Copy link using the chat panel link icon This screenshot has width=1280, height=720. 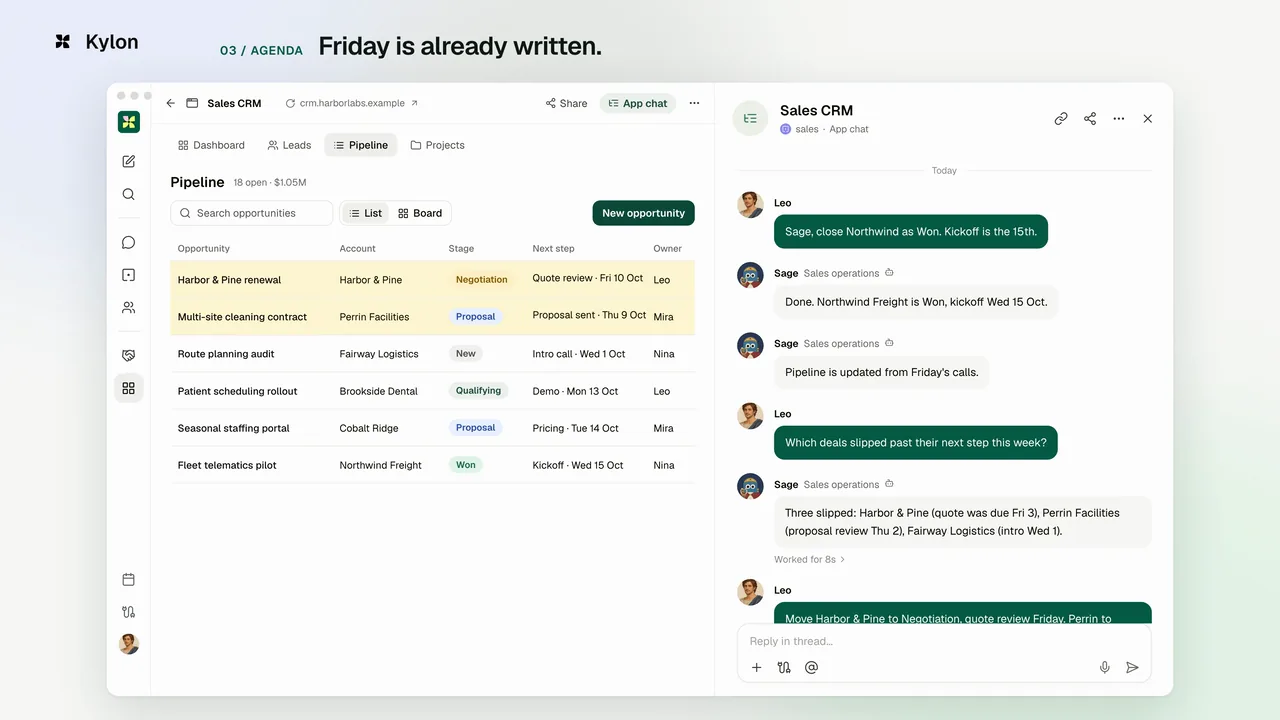1061,118
